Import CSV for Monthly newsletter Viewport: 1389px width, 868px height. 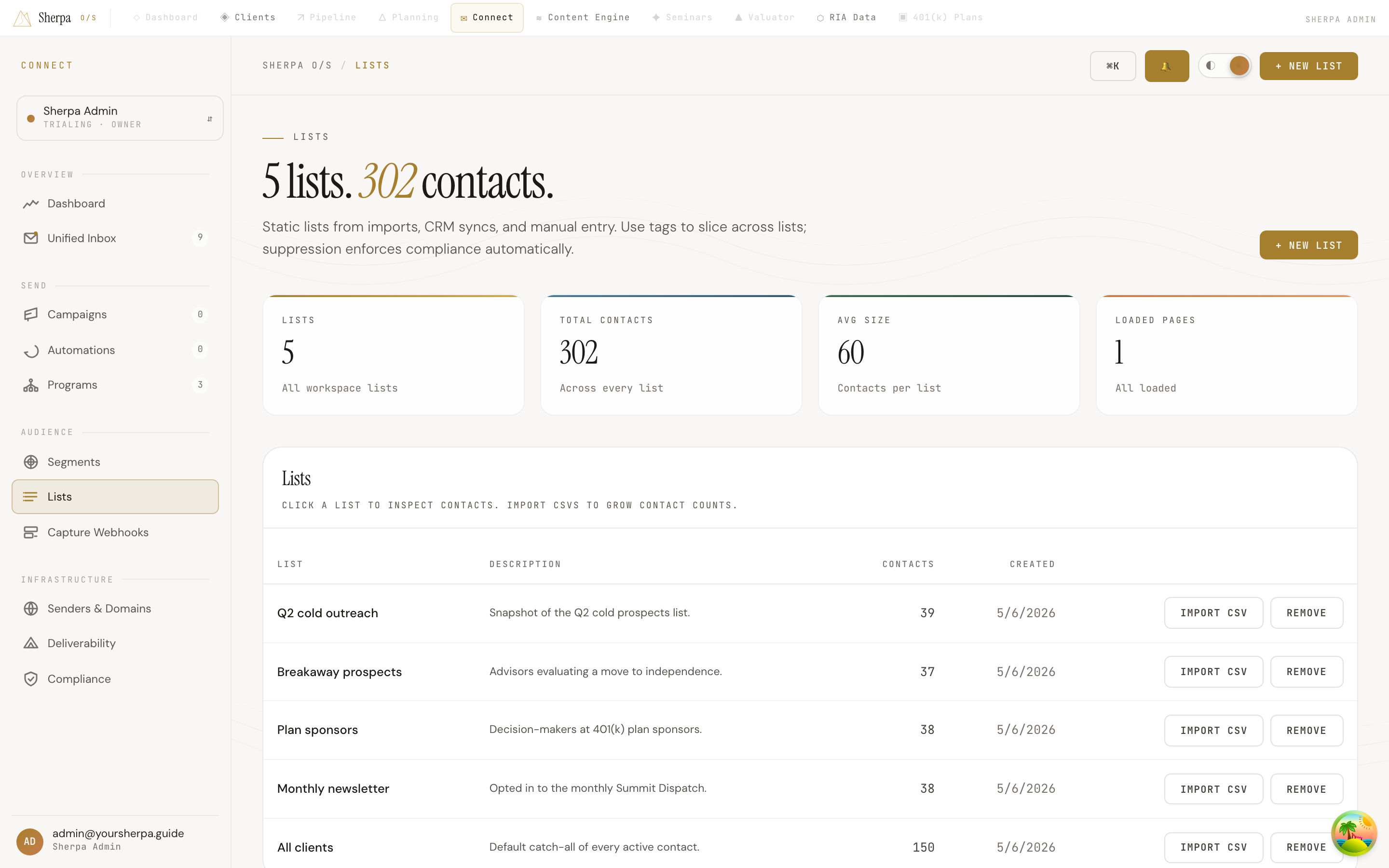point(1213,789)
